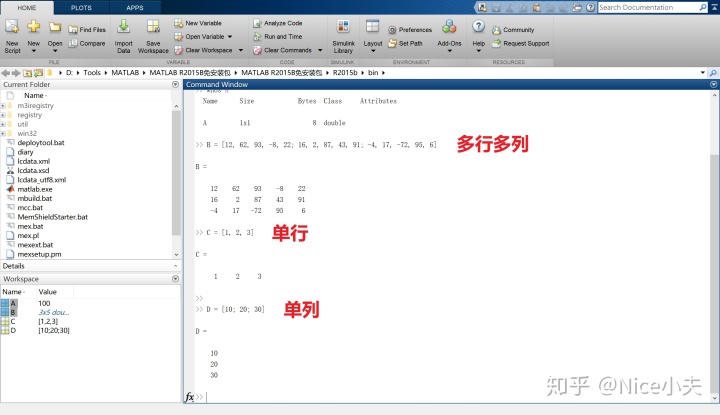This screenshot has height=415, width=720.
Task: Switch to the PLOTS tab
Action: point(81,8)
